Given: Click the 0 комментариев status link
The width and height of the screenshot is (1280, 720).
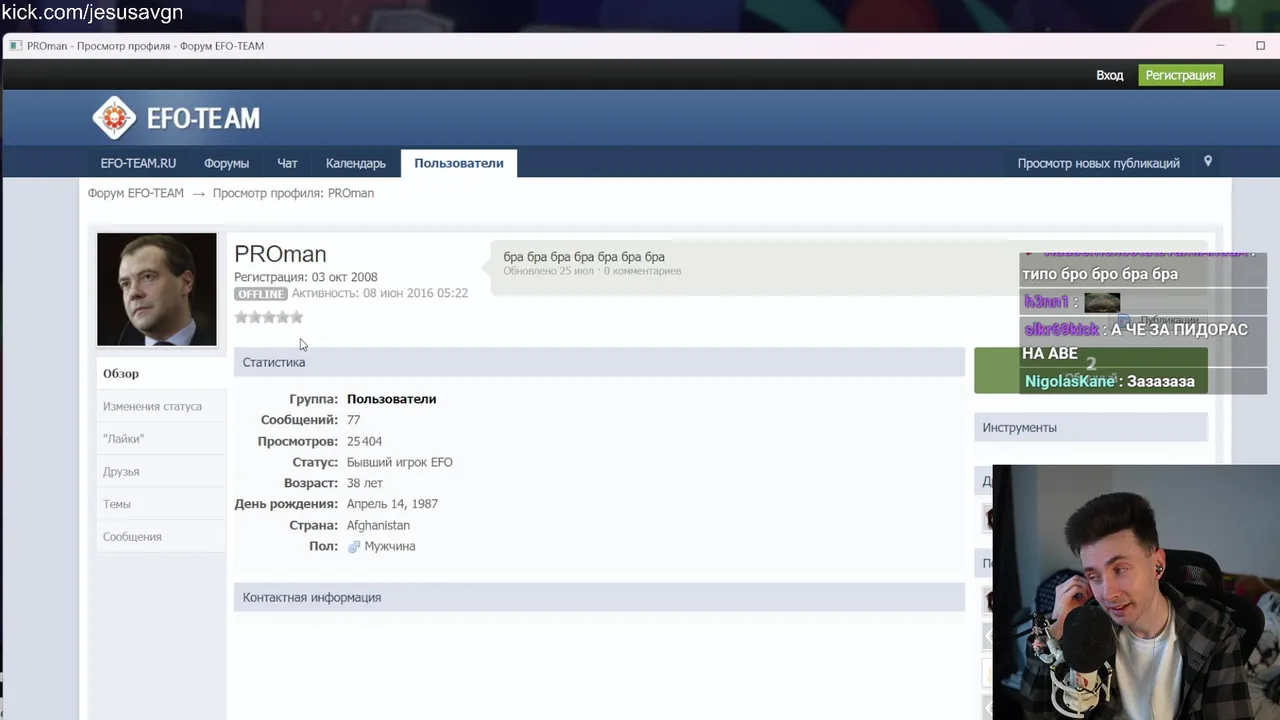Looking at the screenshot, I should (x=642, y=271).
